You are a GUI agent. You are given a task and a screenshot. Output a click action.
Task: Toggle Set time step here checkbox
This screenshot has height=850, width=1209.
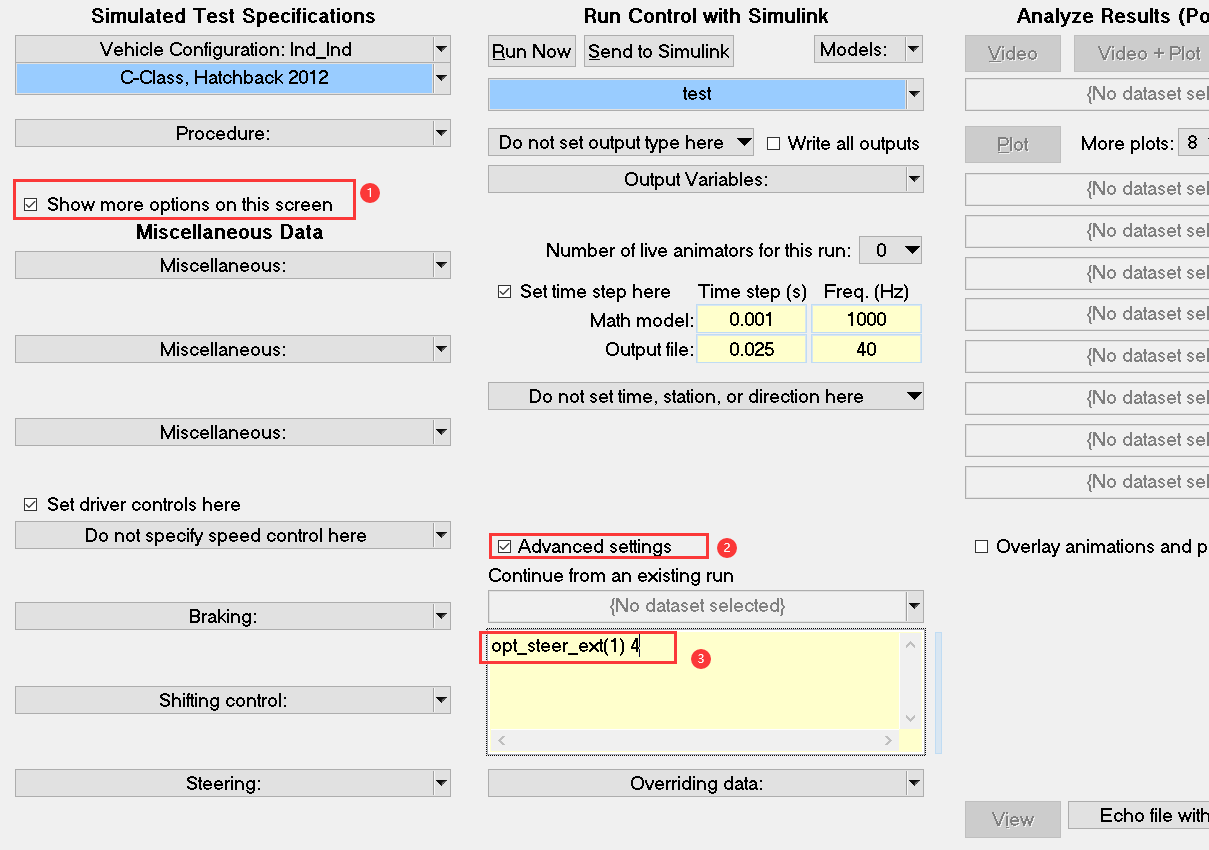tap(505, 292)
